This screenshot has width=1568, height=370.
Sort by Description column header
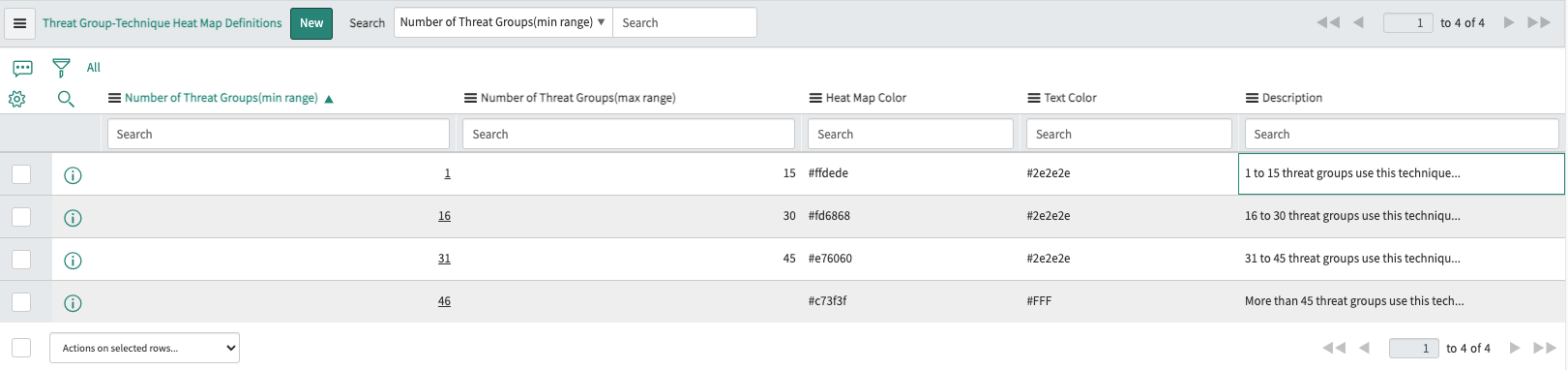click(1292, 98)
